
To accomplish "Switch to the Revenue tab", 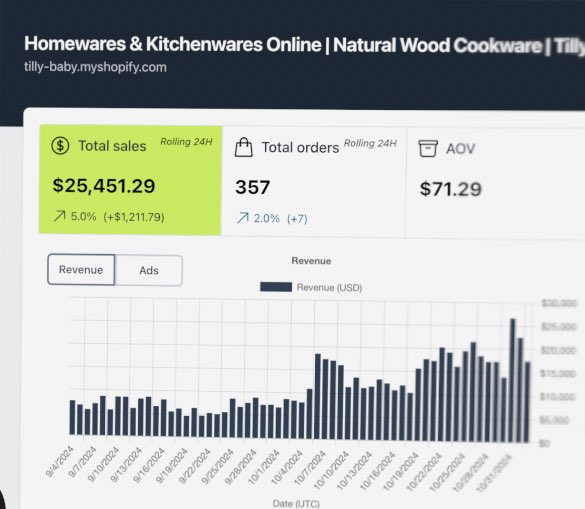I will click(x=81, y=269).
